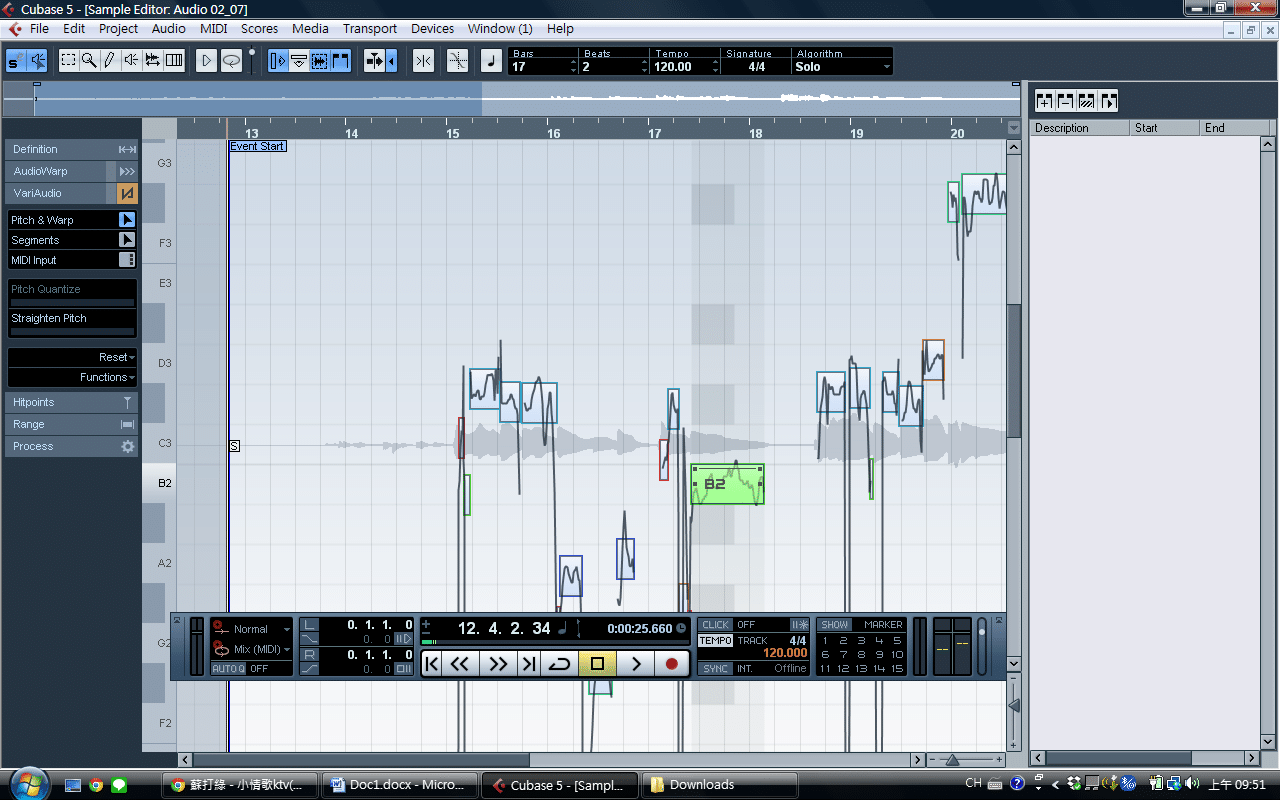Screen dimensions: 1280x800
Task: Click the Audition play icon in toolbar
Action: click(x=206, y=61)
